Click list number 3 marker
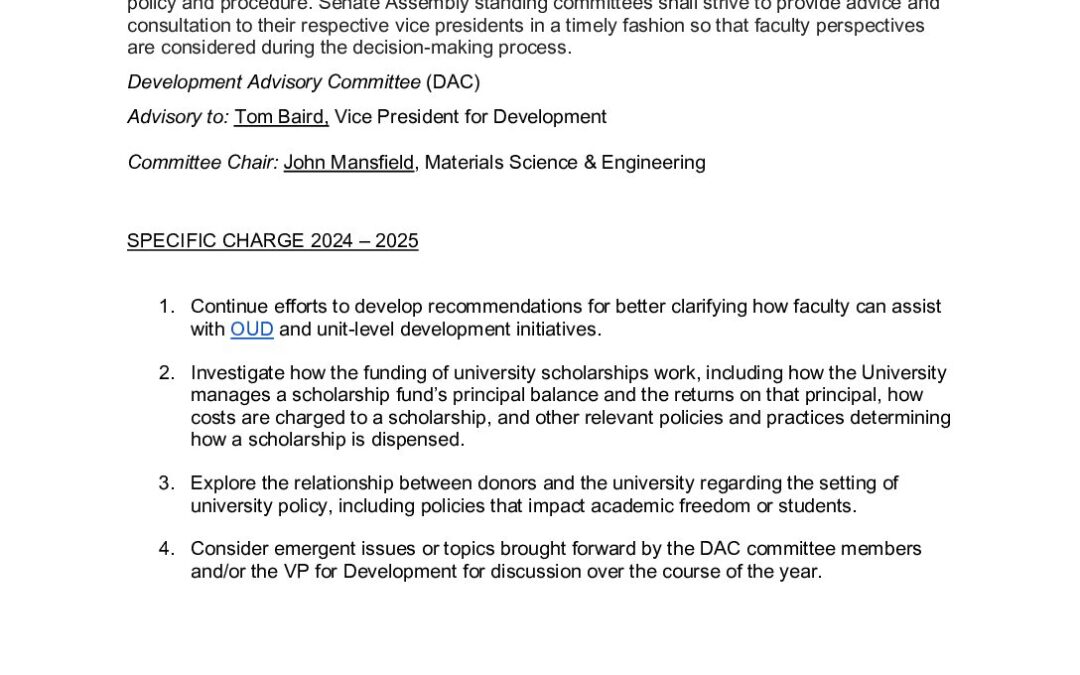This screenshot has width=1080, height=675. 167,483
